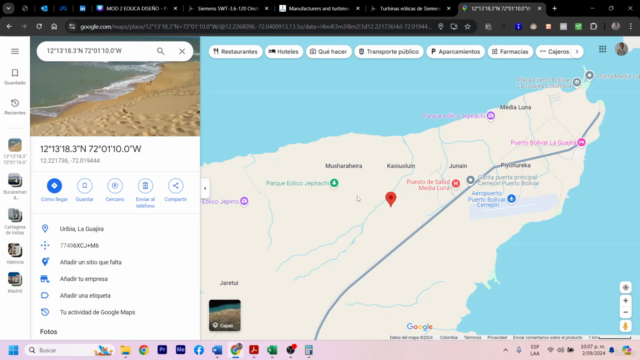This screenshot has width=640, height=360.
Task: Collapse the side panel with the arrow
Action: click(x=205, y=189)
